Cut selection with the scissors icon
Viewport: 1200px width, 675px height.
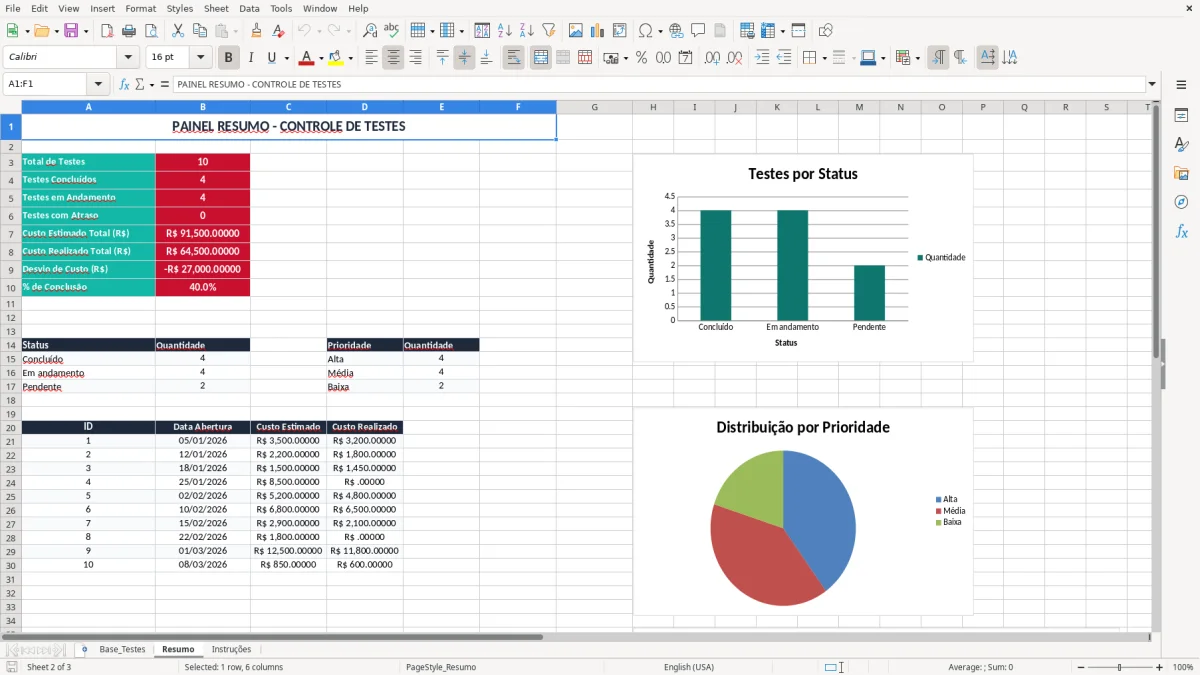pos(177,31)
